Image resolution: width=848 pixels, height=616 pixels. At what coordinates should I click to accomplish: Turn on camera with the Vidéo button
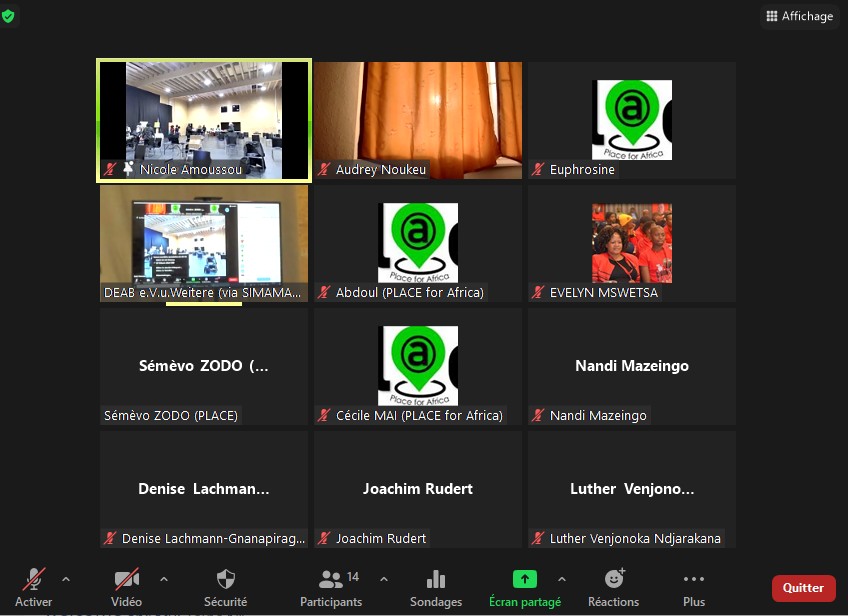coord(126,586)
